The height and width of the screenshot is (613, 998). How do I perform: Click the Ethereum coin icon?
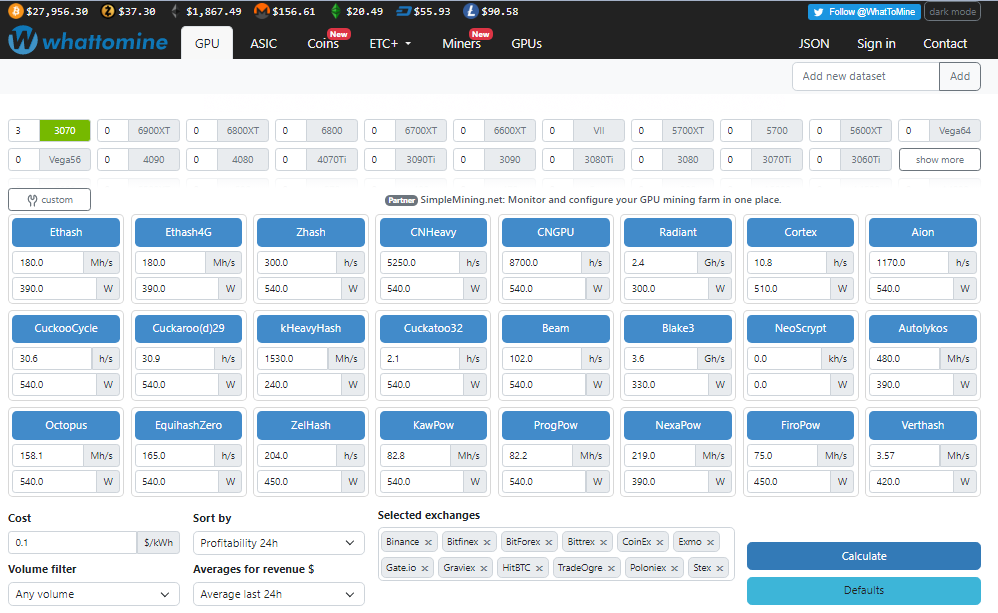(175, 11)
